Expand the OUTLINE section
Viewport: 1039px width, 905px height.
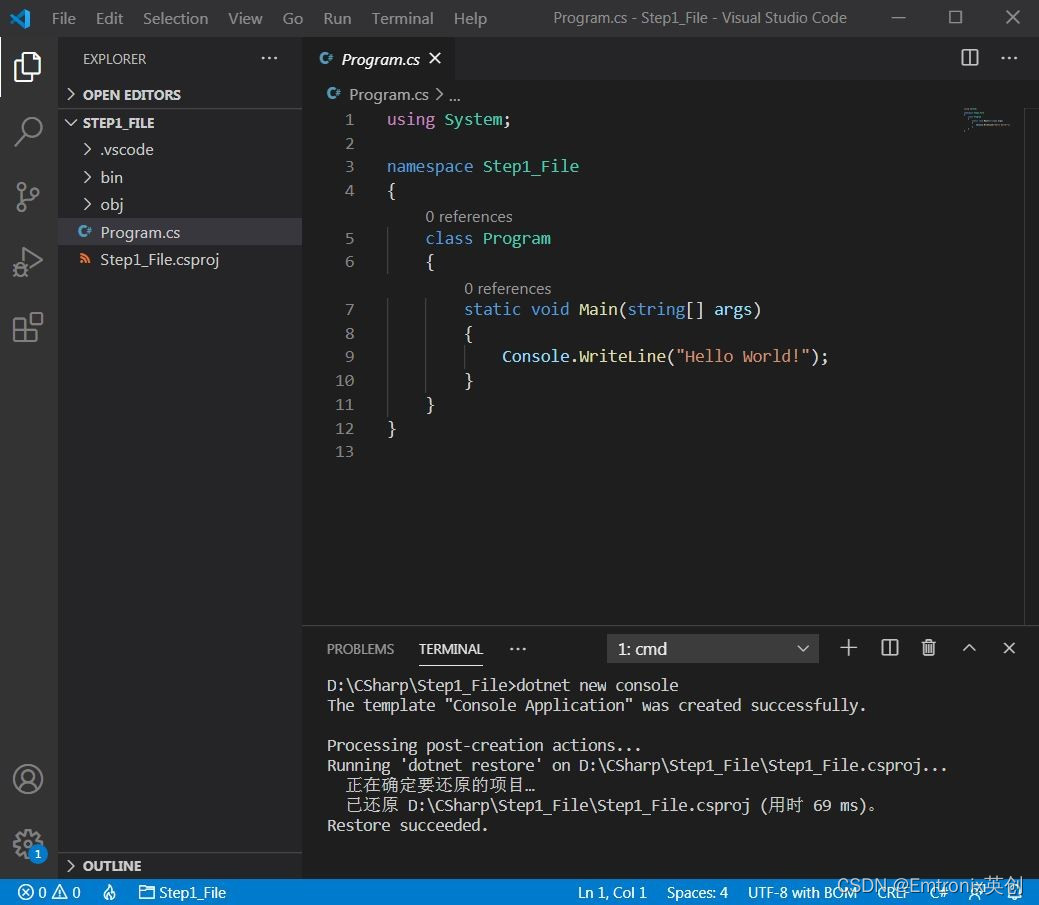tap(180, 866)
